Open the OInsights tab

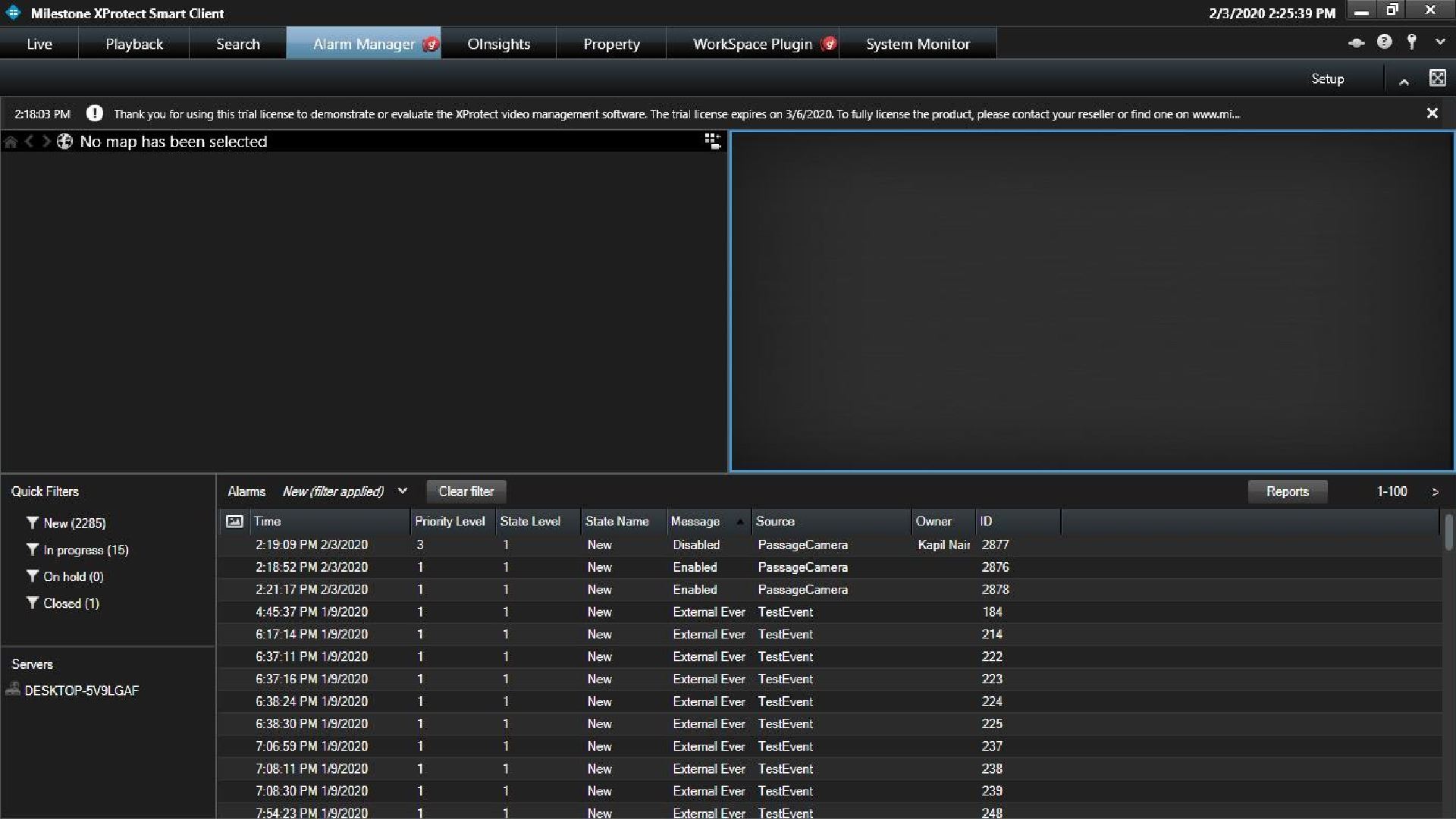499,44
